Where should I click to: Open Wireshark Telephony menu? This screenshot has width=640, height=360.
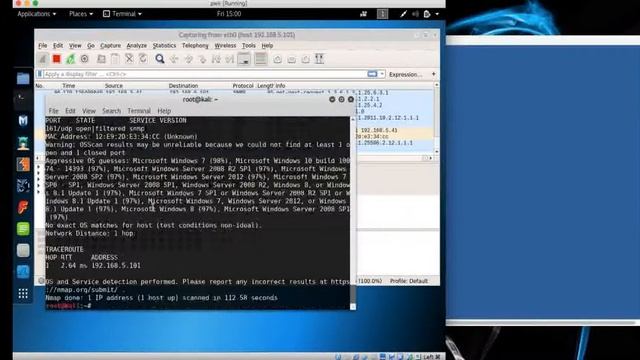(x=195, y=46)
